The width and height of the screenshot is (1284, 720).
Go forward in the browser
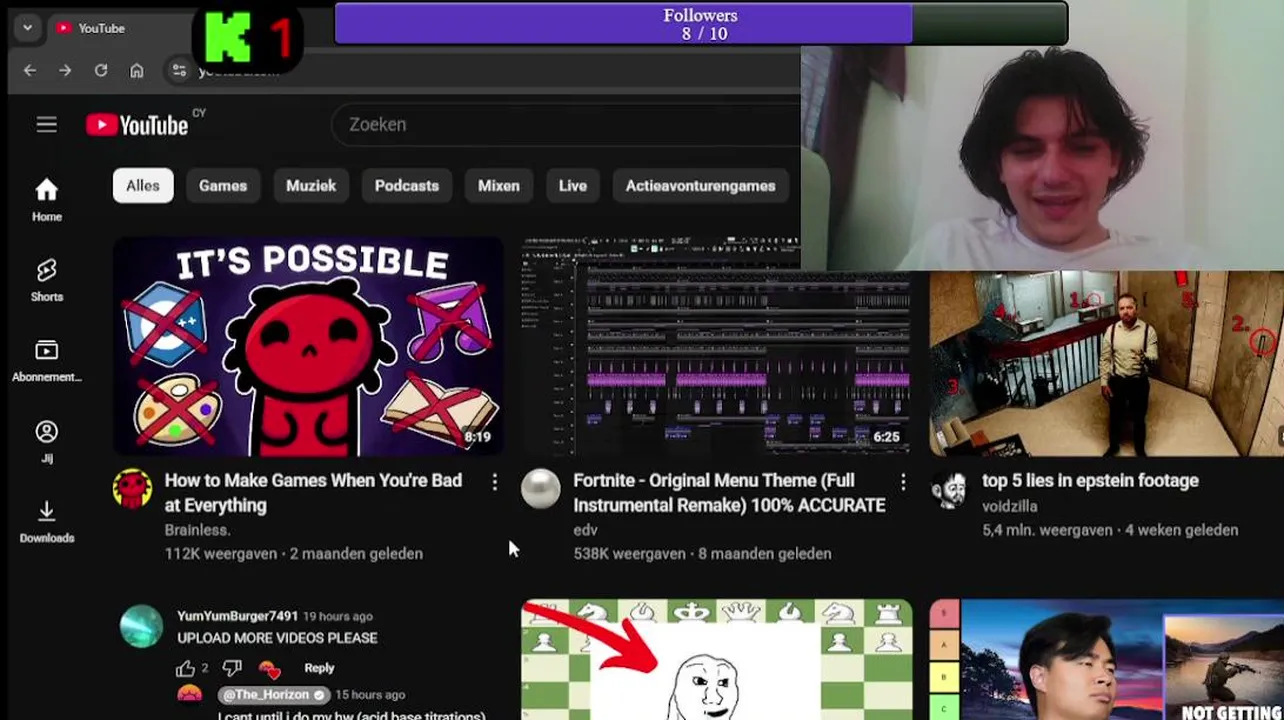pyautogui.click(x=65, y=70)
